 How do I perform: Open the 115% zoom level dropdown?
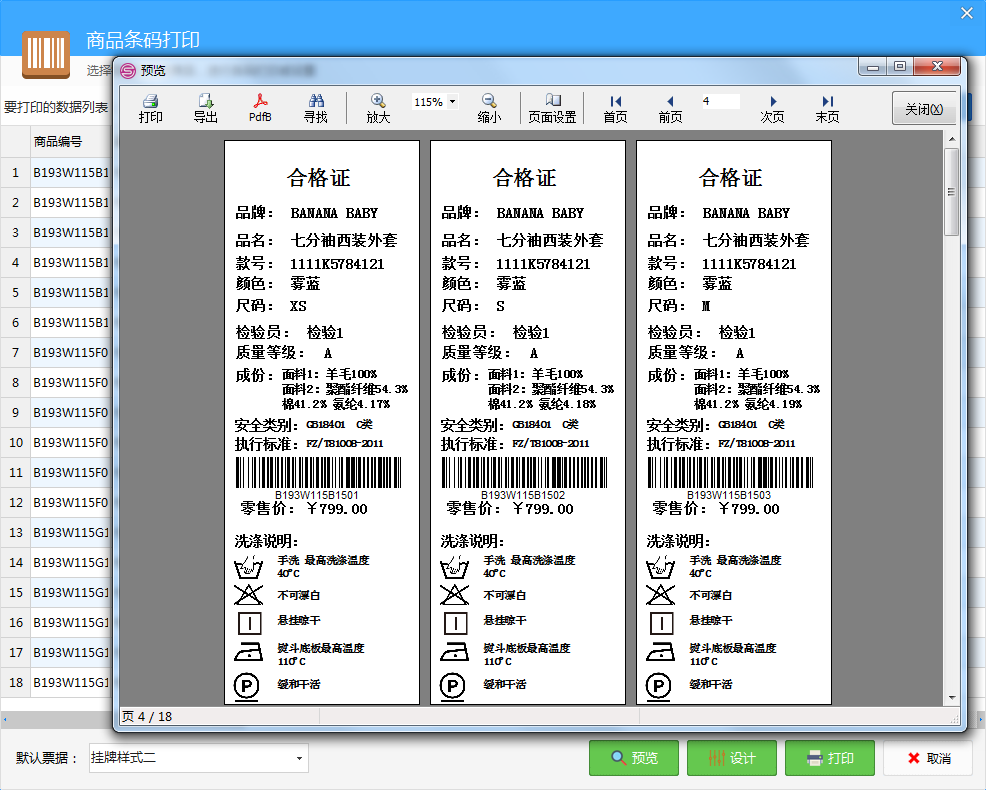click(452, 102)
